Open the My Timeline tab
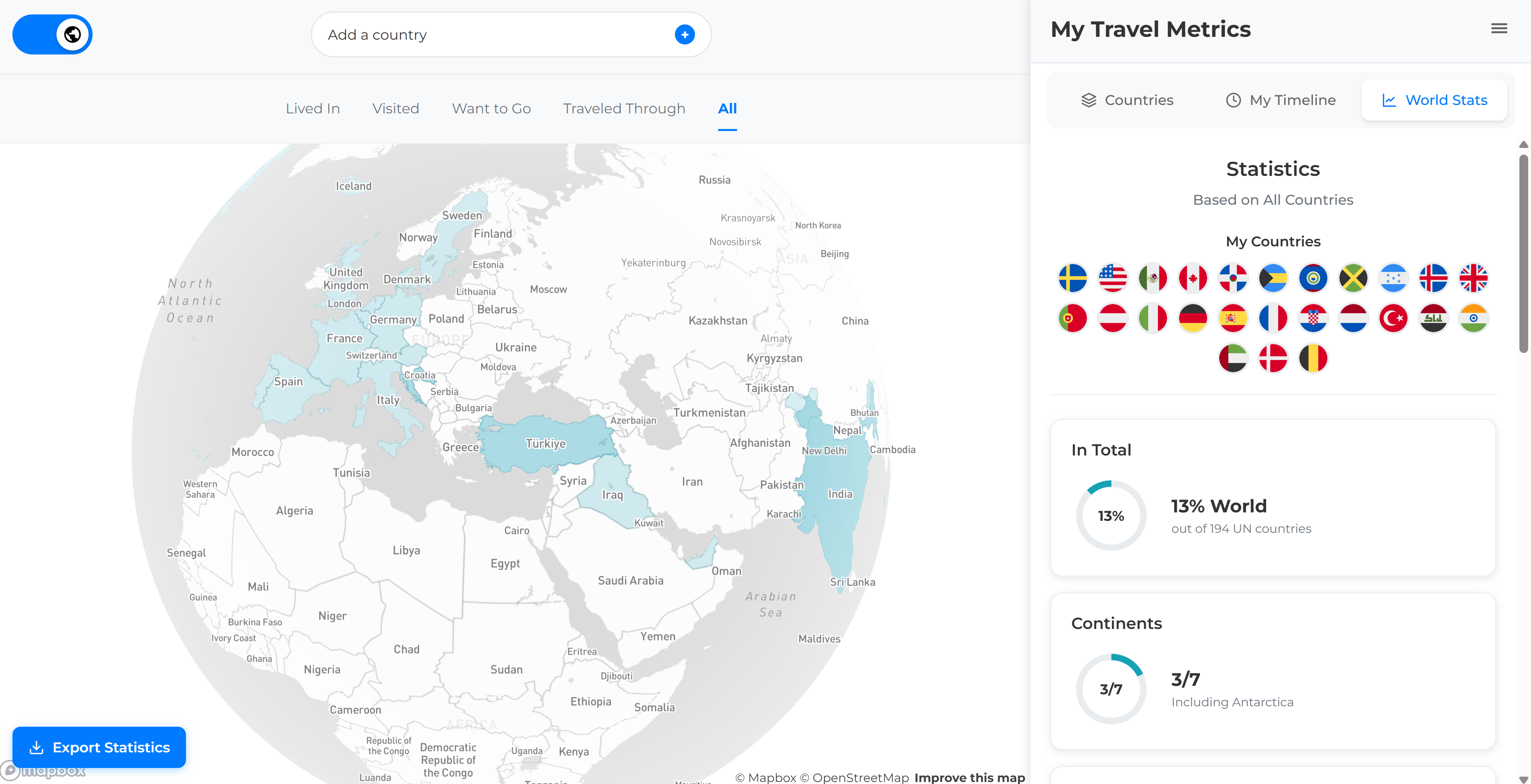1531x784 pixels. click(x=1281, y=100)
